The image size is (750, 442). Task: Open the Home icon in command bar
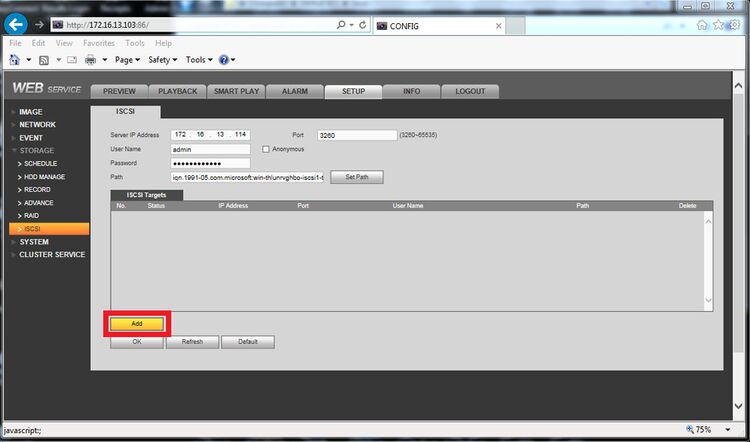click(x=15, y=60)
